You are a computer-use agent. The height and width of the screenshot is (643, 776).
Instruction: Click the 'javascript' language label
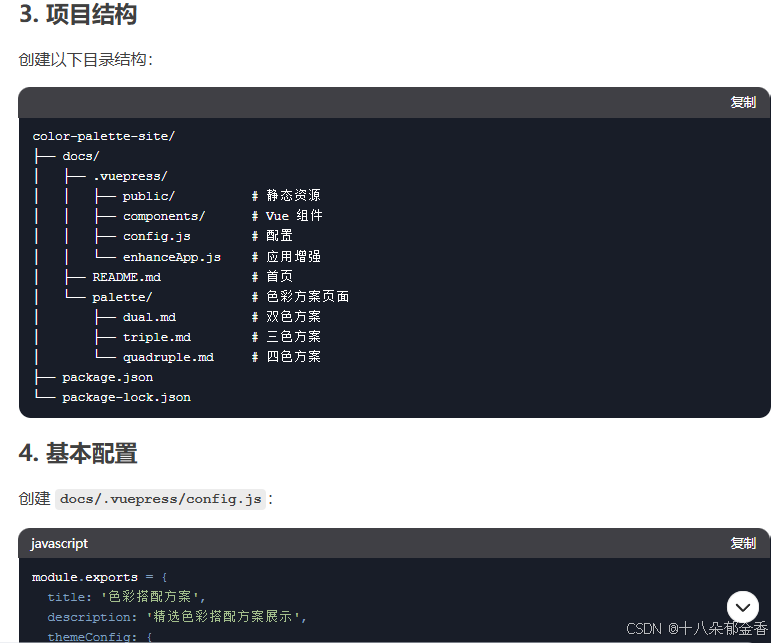click(x=59, y=544)
